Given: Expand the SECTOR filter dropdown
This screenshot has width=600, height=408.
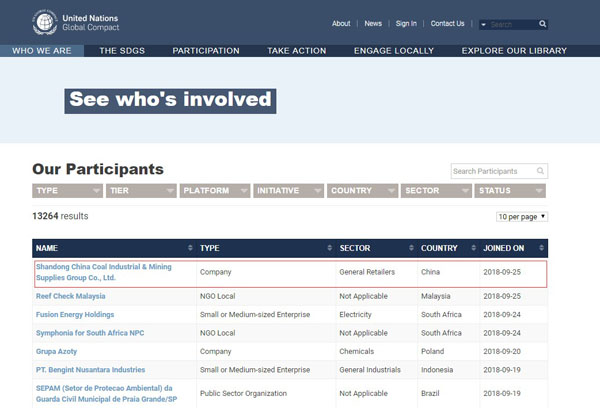Looking at the screenshot, I should (434, 190).
